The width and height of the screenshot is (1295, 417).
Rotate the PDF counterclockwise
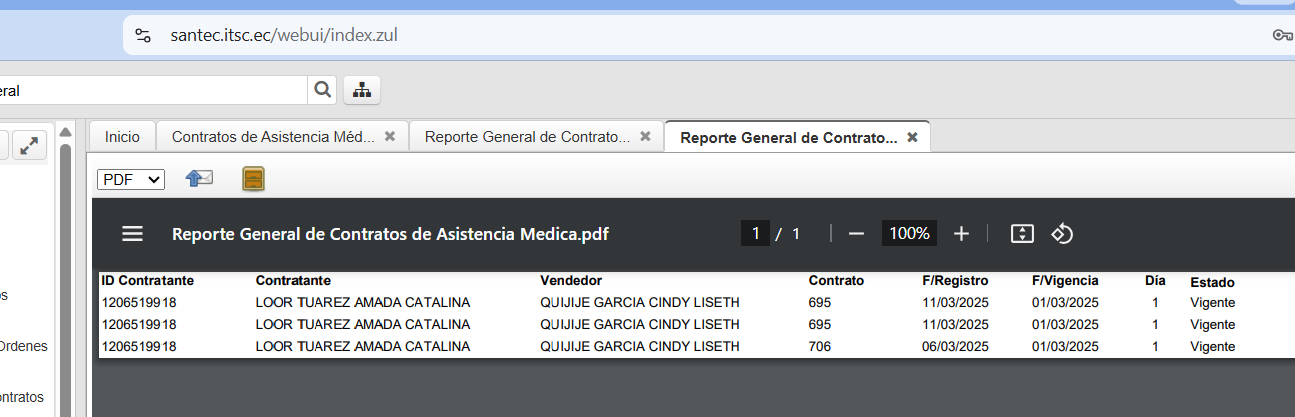click(1062, 234)
